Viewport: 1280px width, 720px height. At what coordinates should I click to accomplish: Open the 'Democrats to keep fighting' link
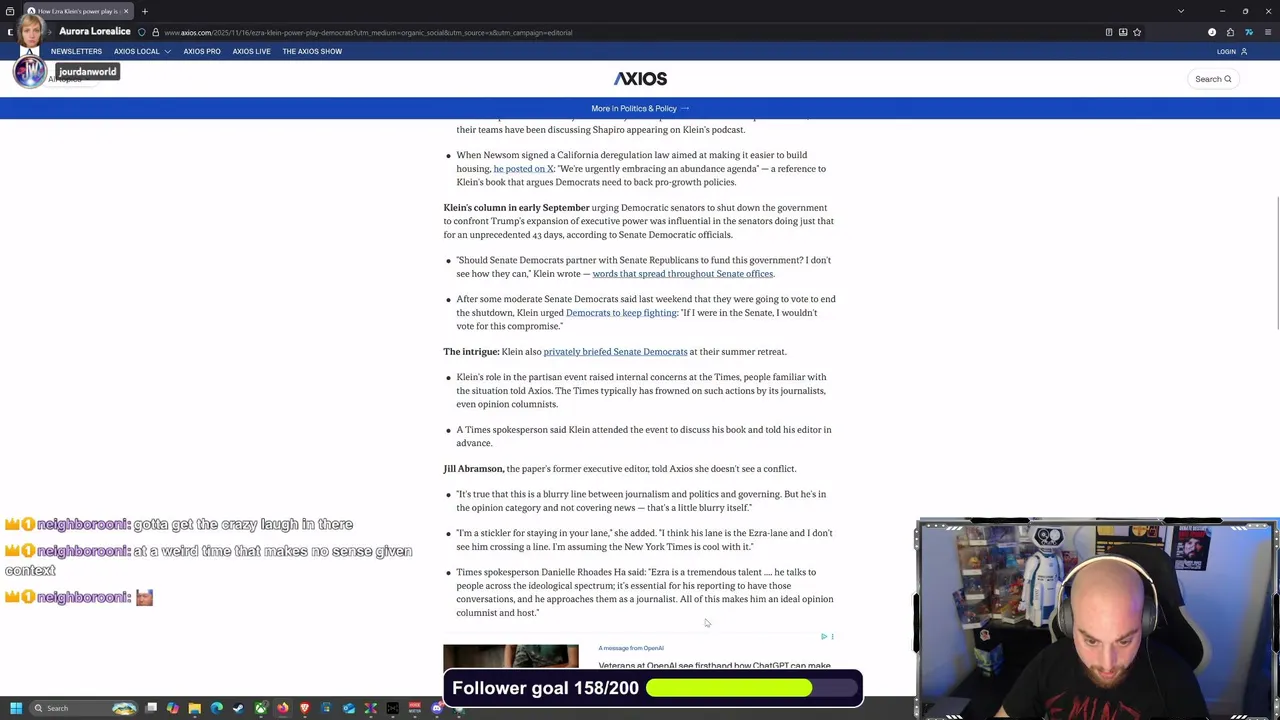click(621, 313)
